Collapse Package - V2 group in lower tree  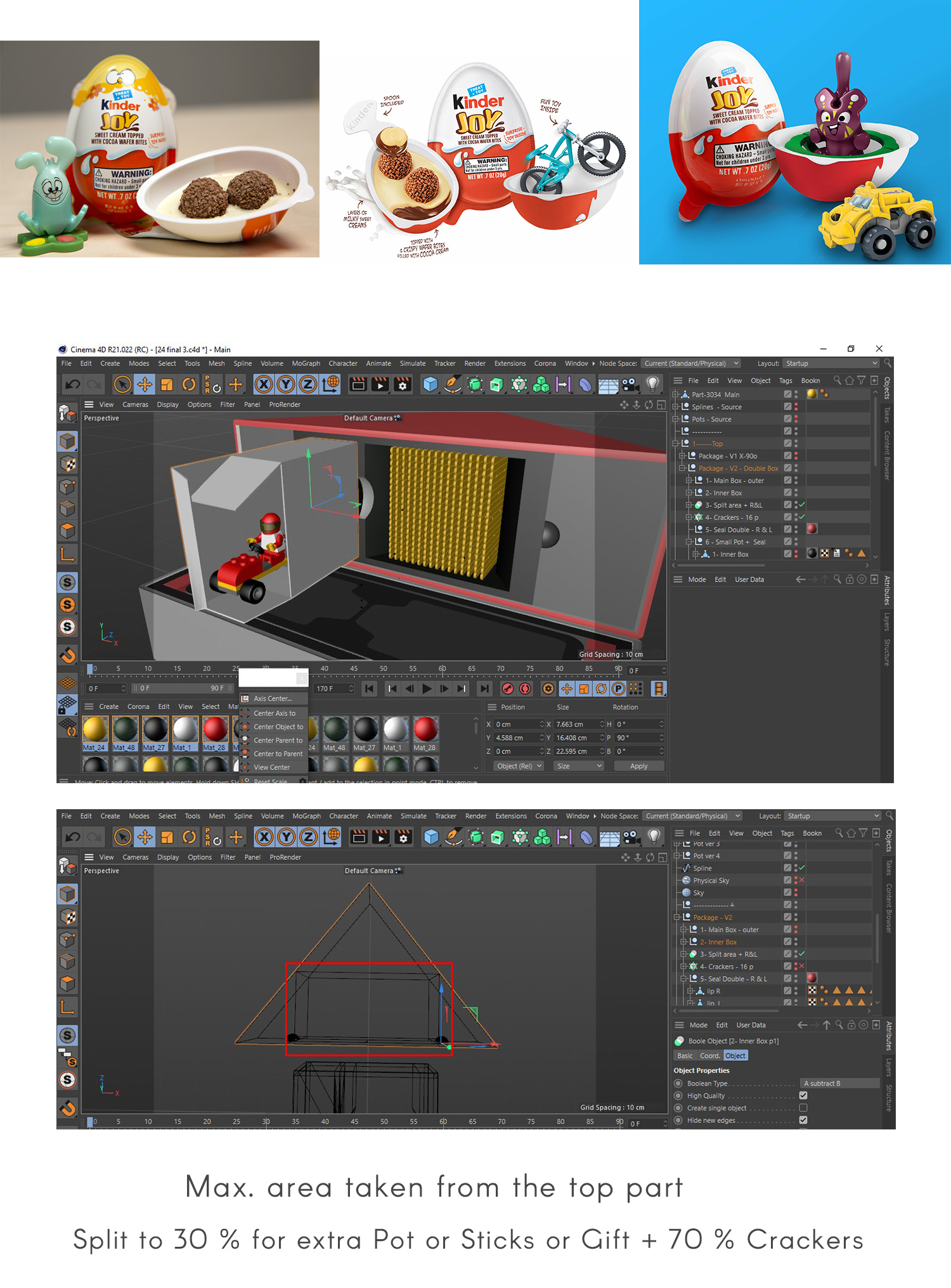677,917
